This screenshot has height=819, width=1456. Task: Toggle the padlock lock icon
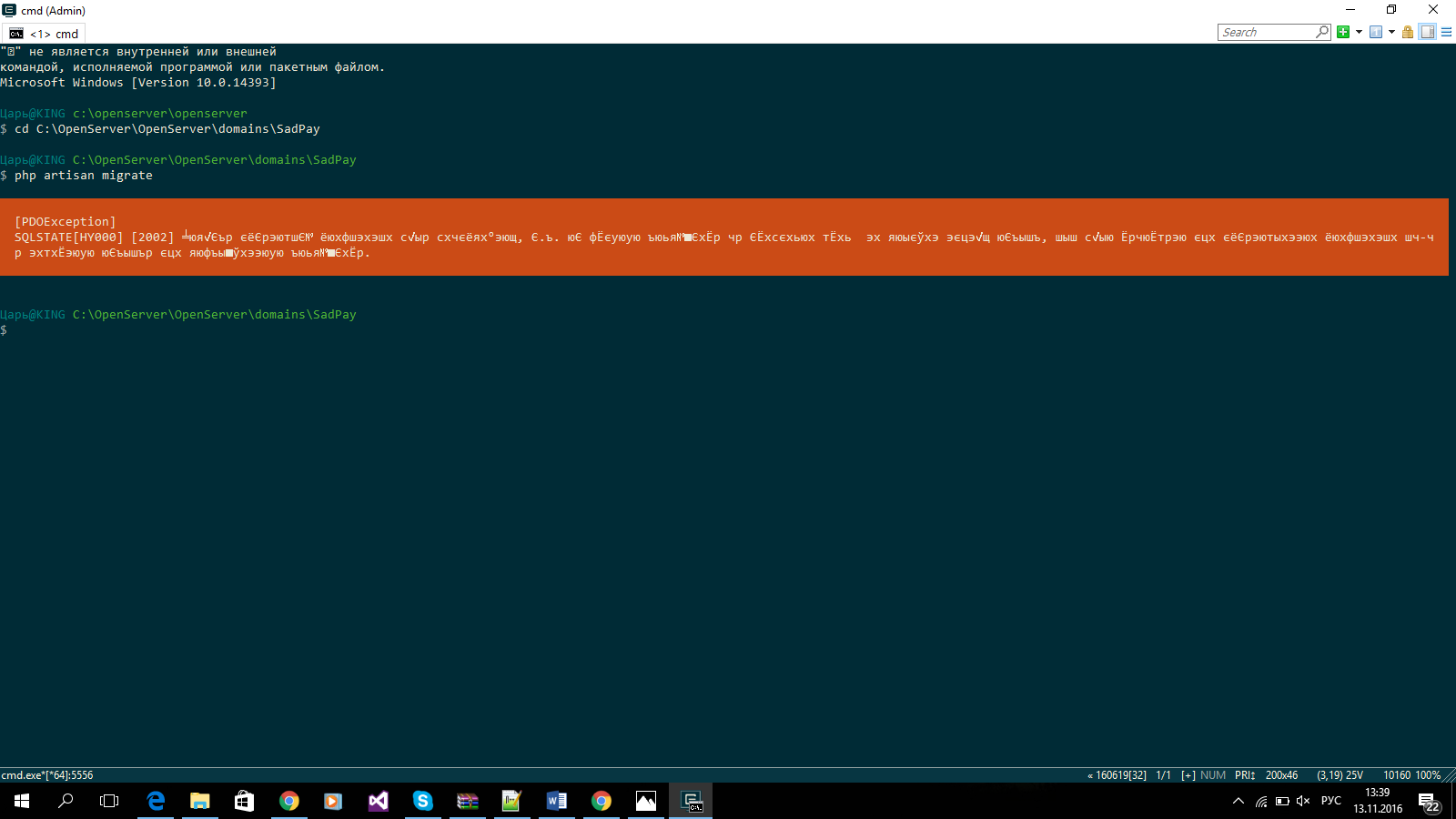pos(1408,32)
